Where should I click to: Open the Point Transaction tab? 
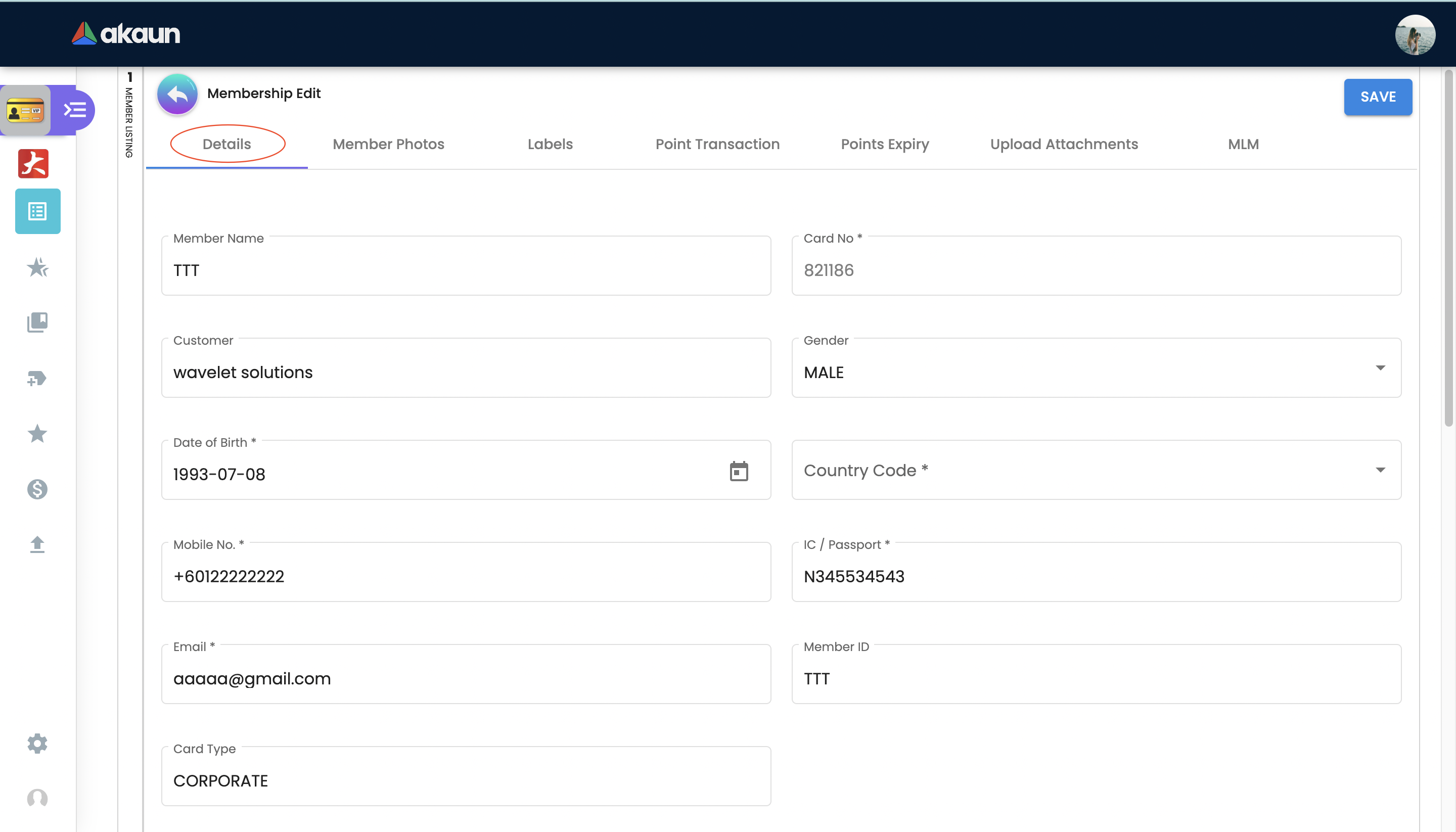click(x=717, y=144)
